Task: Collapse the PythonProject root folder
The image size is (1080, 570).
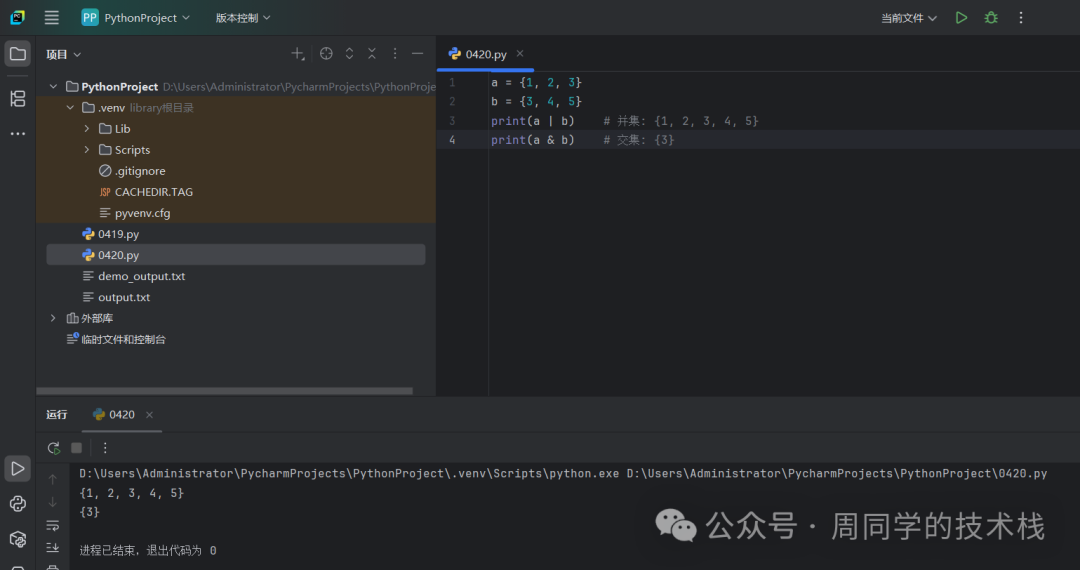Action: tap(53, 87)
